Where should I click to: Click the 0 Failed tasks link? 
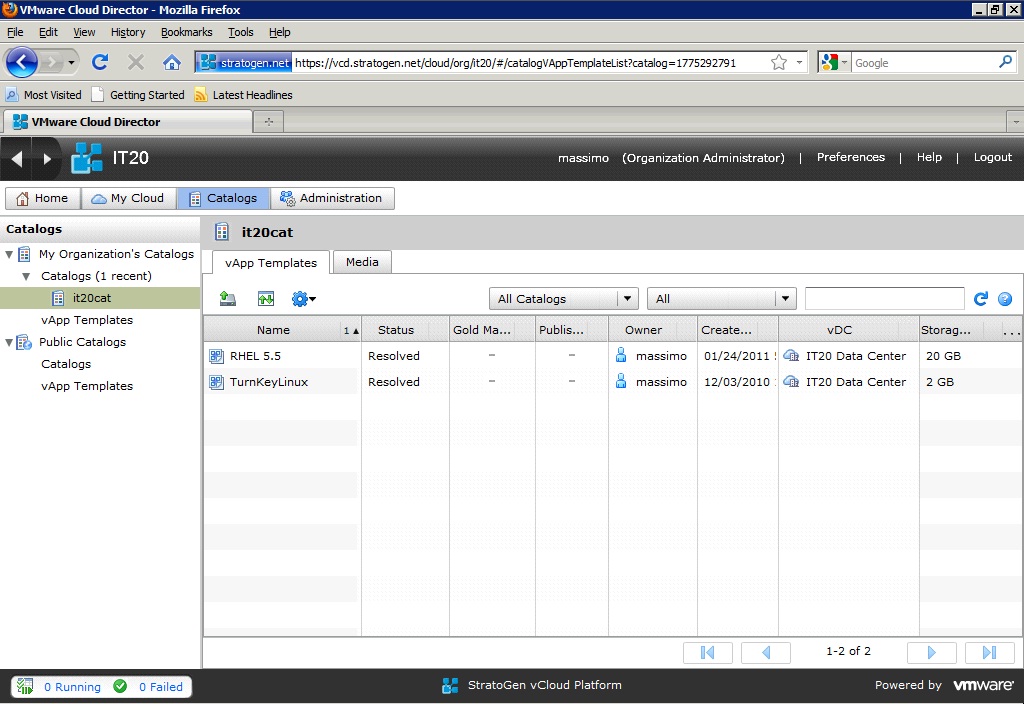161,687
